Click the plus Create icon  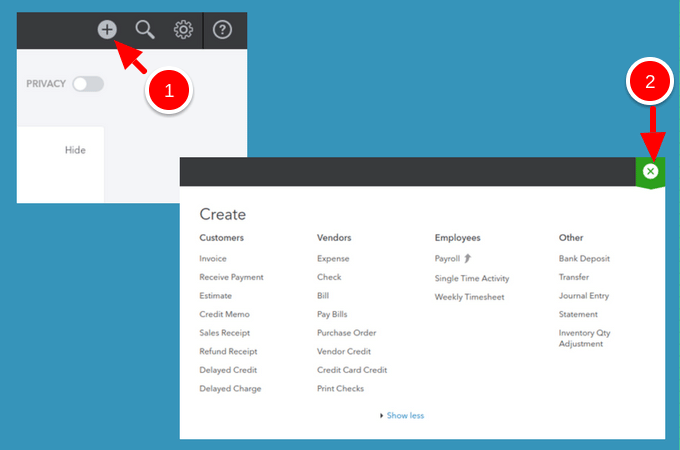point(107,30)
